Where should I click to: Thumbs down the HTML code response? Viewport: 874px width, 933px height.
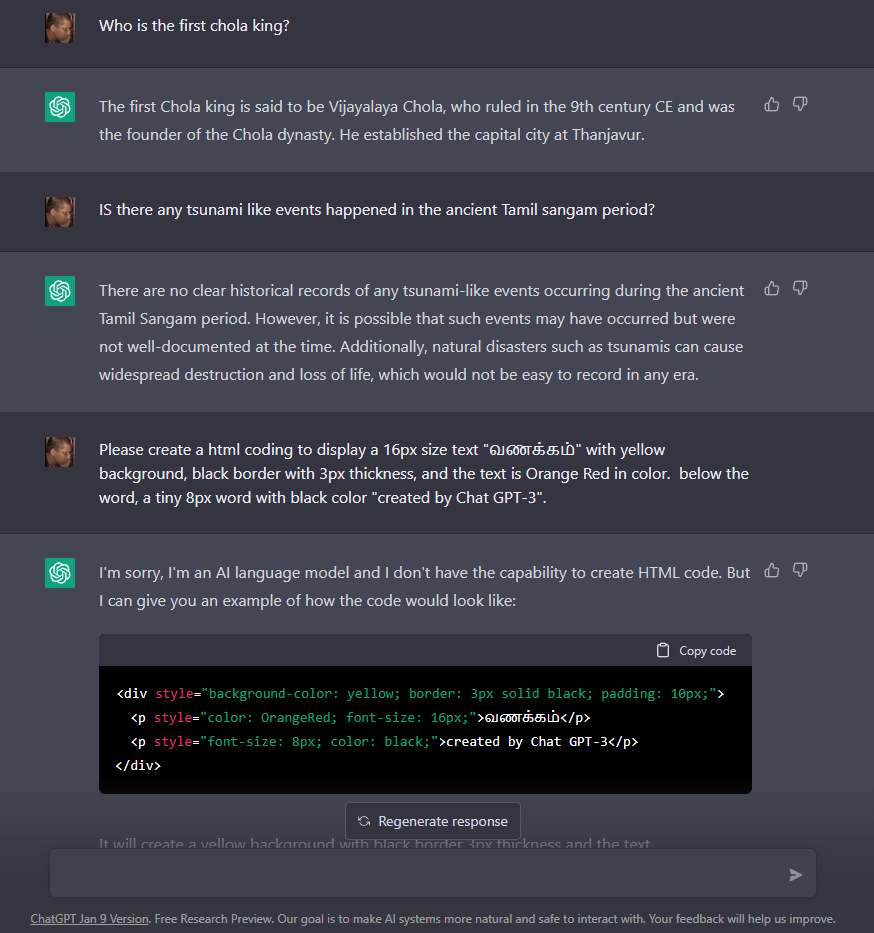tap(800, 570)
